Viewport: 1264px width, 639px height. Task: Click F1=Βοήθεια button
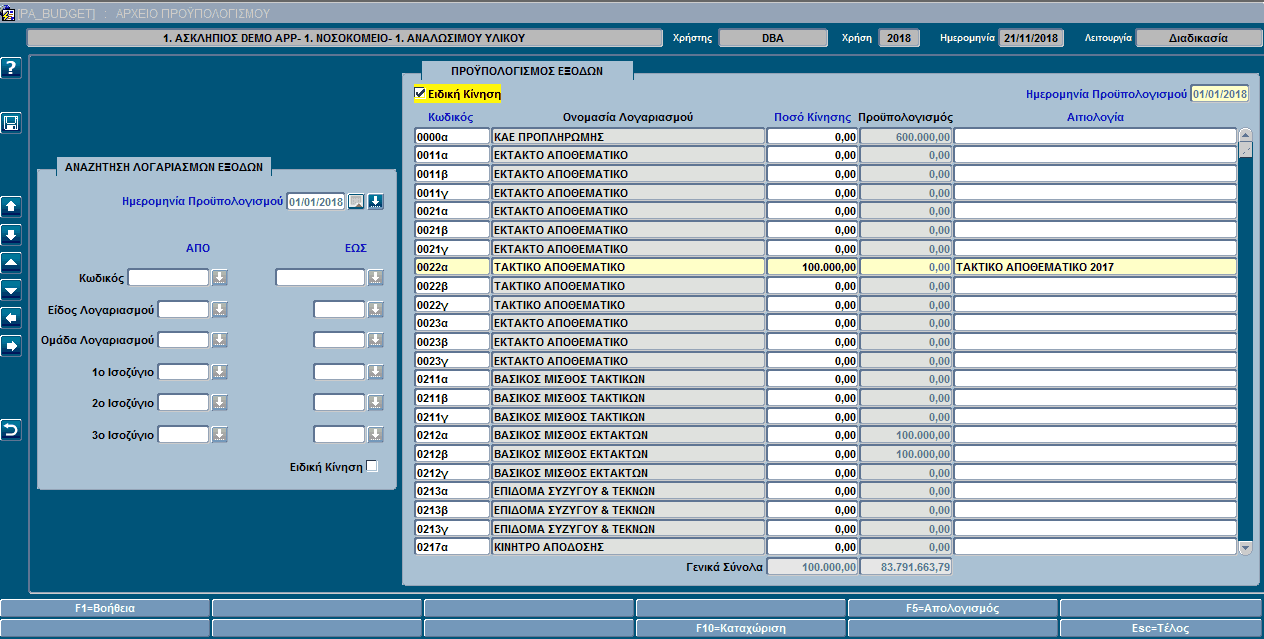coord(105,608)
